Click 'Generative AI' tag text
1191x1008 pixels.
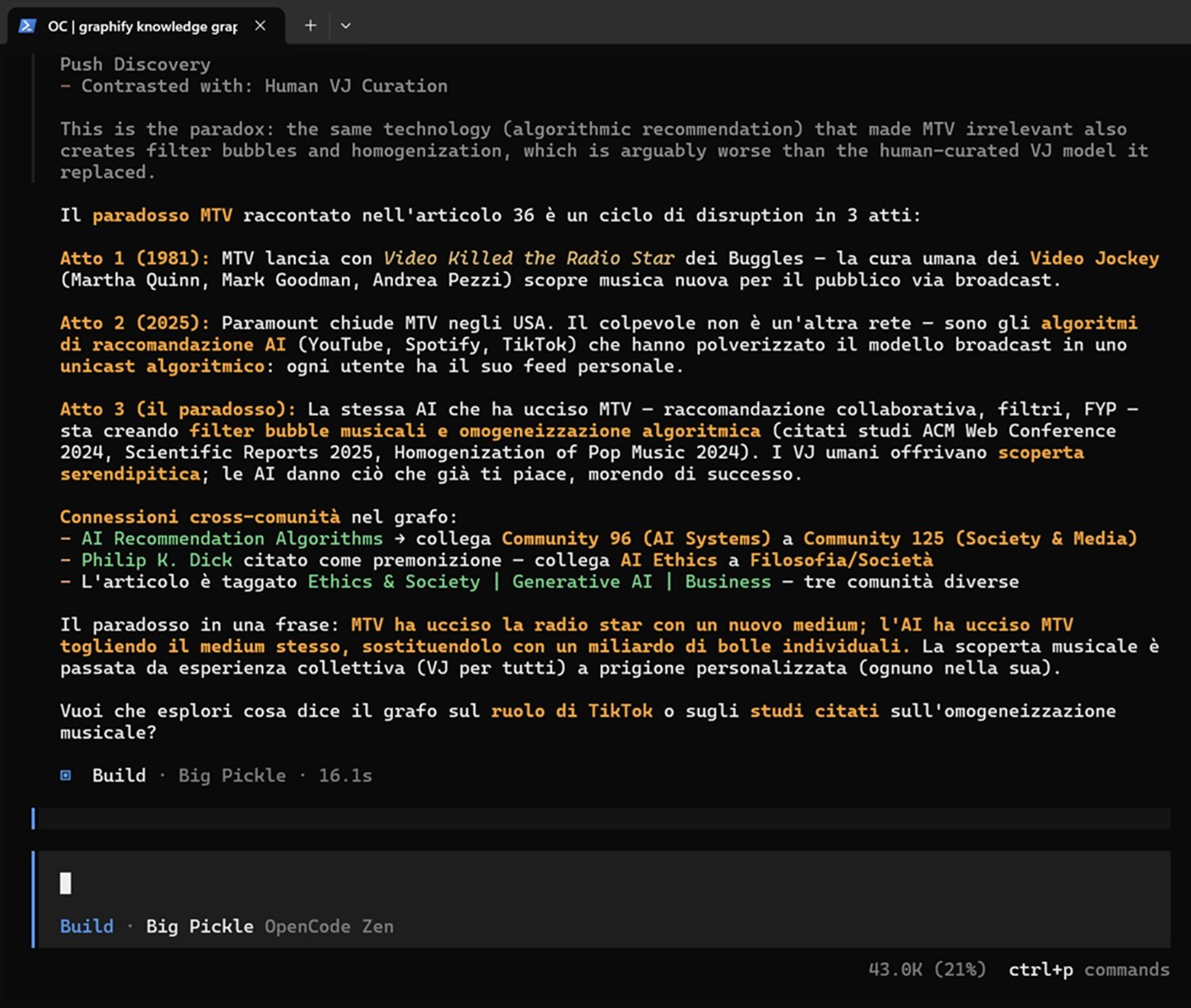(x=582, y=582)
